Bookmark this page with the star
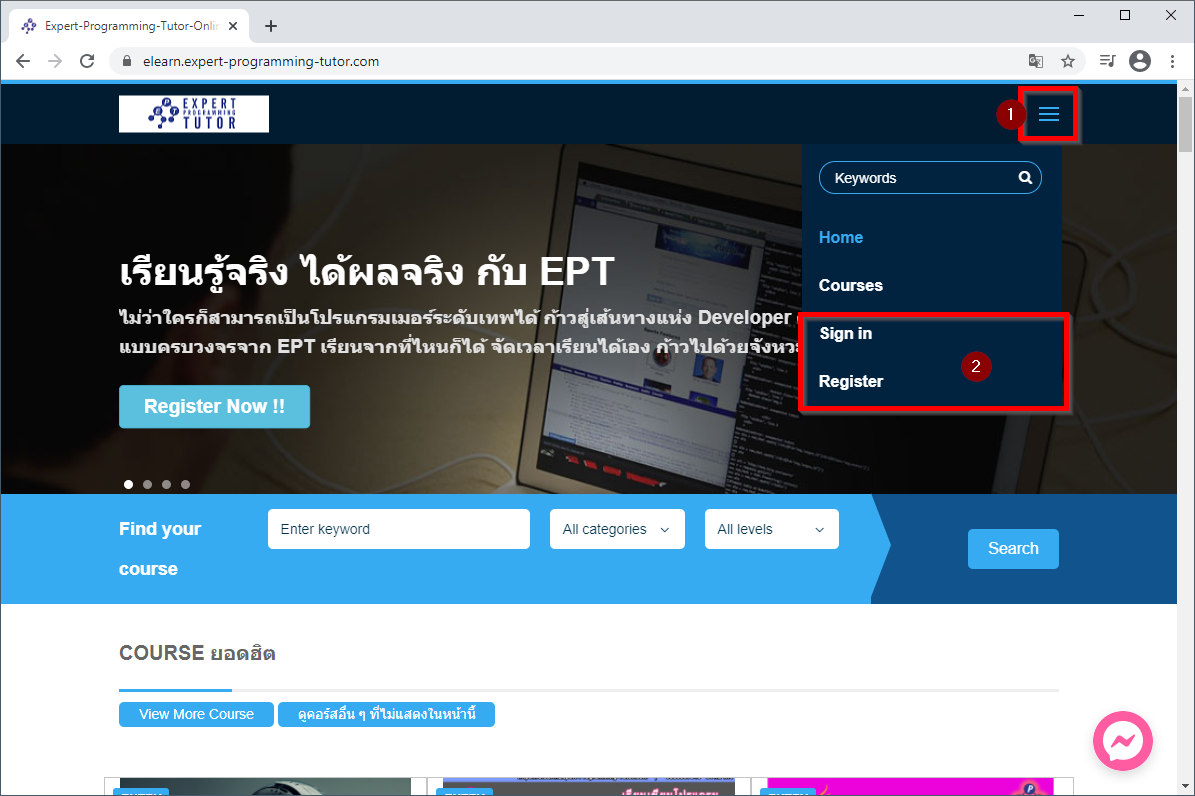Viewport: 1195px width, 796px height. (1068, 61)
